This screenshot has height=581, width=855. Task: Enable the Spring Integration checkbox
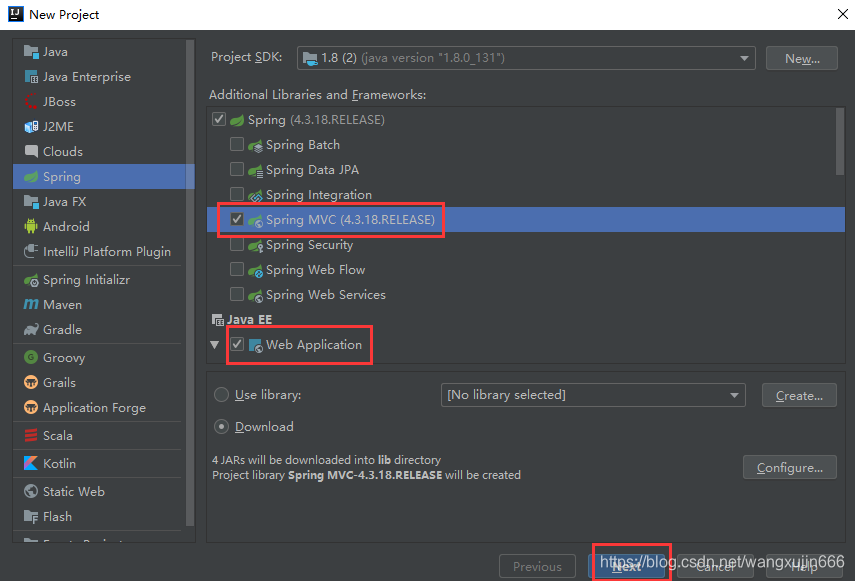tap(237, 193)
